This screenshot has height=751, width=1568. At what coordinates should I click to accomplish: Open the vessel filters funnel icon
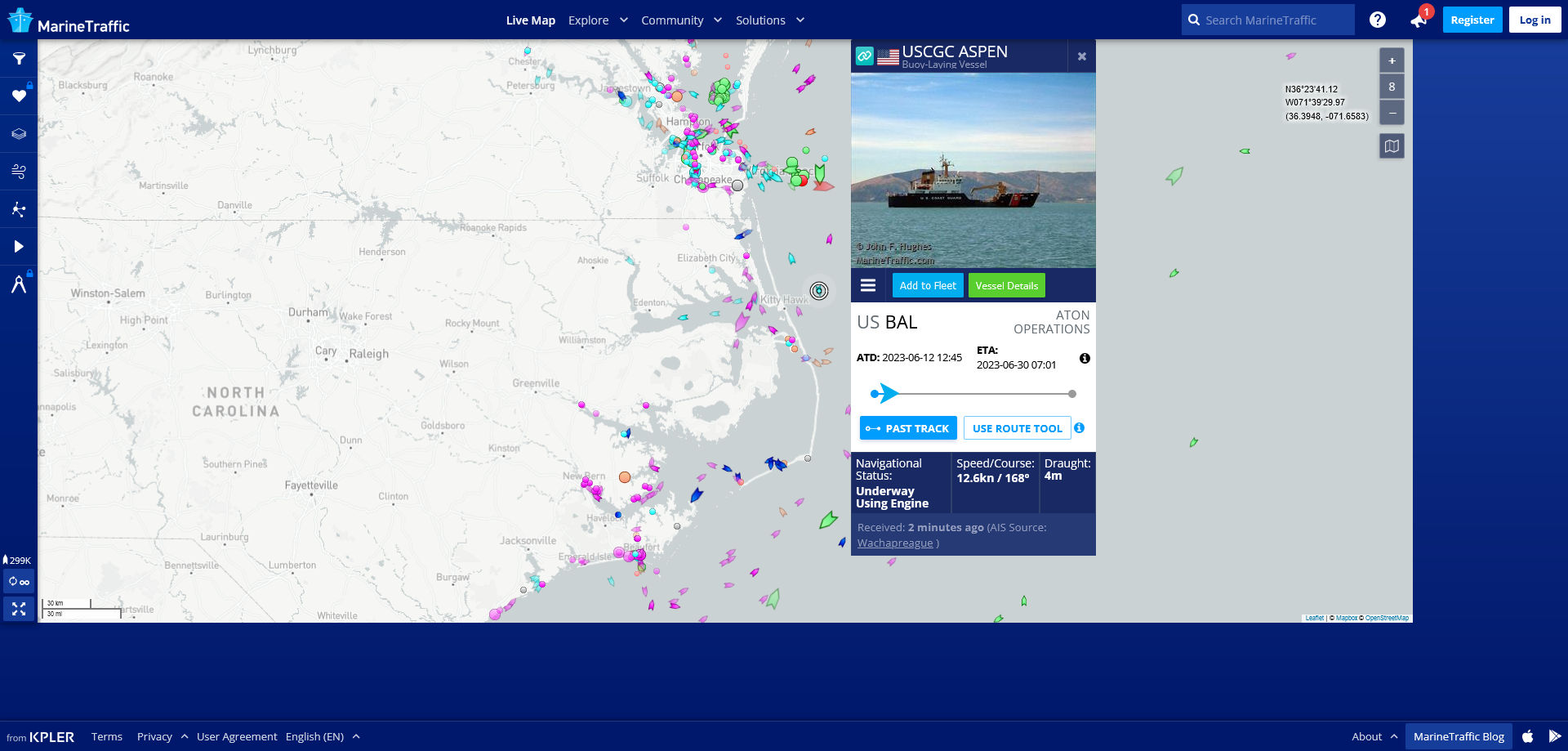coord(19,59)
